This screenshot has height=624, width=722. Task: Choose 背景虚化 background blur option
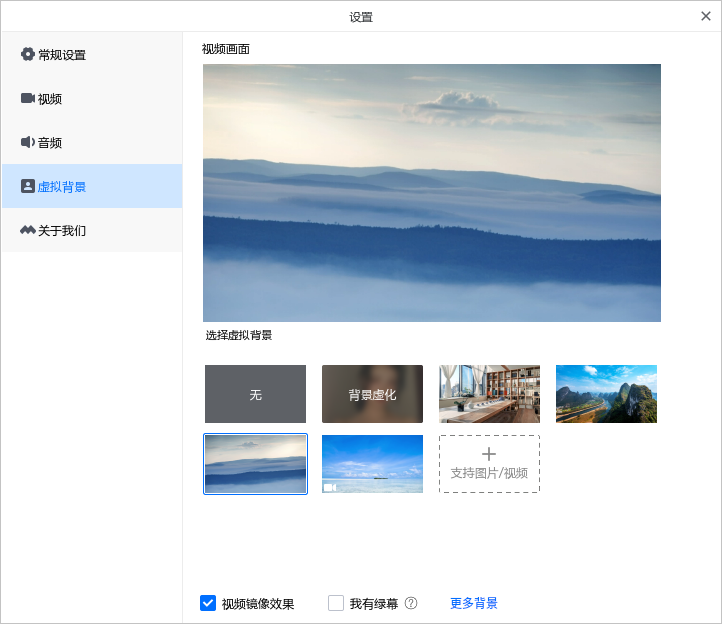coord(372,394)
